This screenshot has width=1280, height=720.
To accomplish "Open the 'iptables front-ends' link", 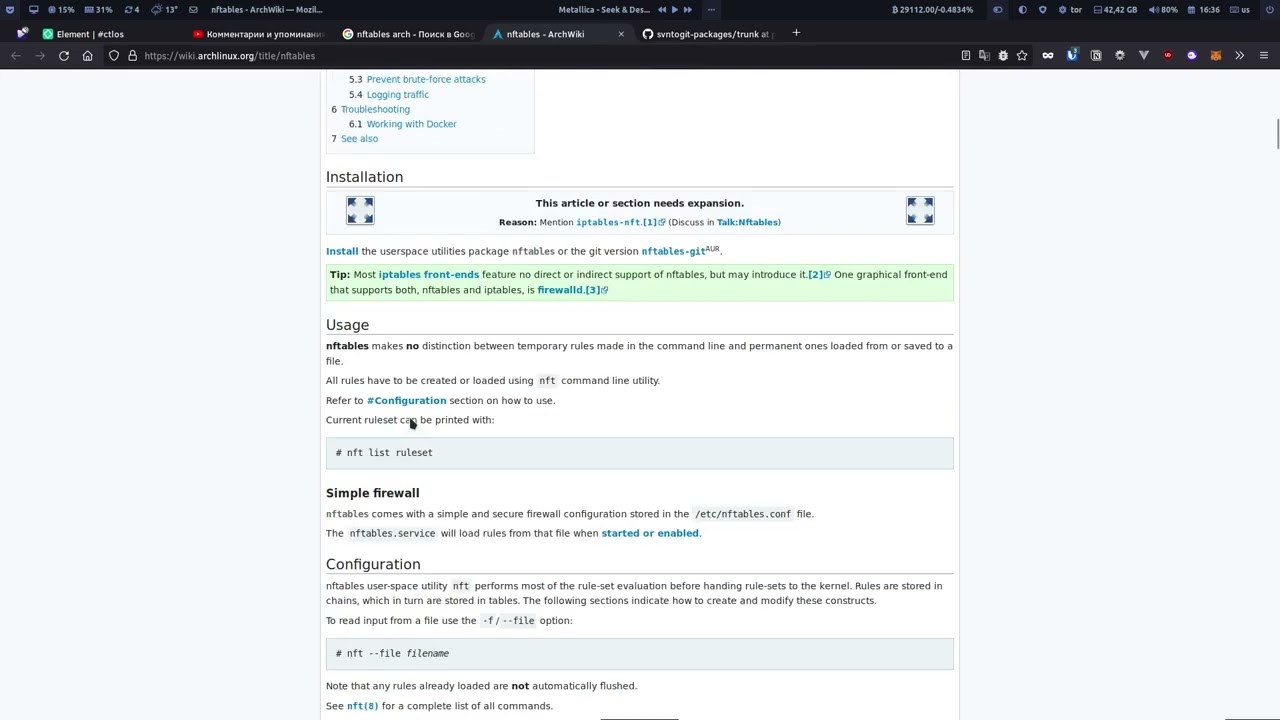I will click(428, 274).
